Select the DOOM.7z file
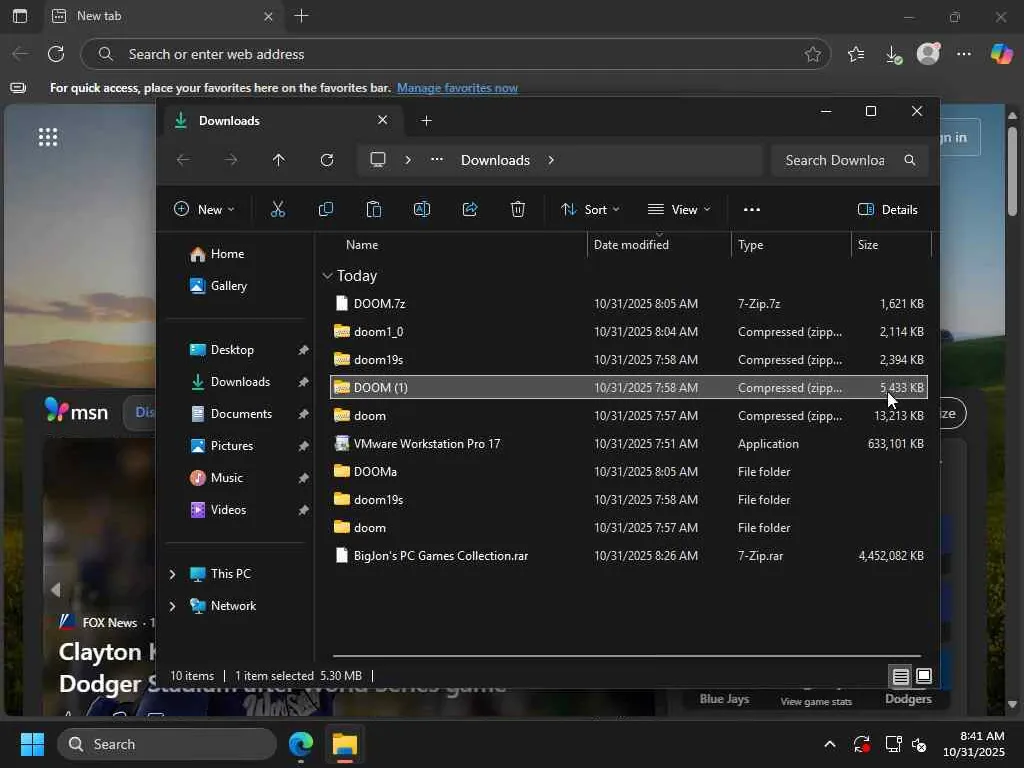Screen dimensions: 1024x768 coord(629,304)
